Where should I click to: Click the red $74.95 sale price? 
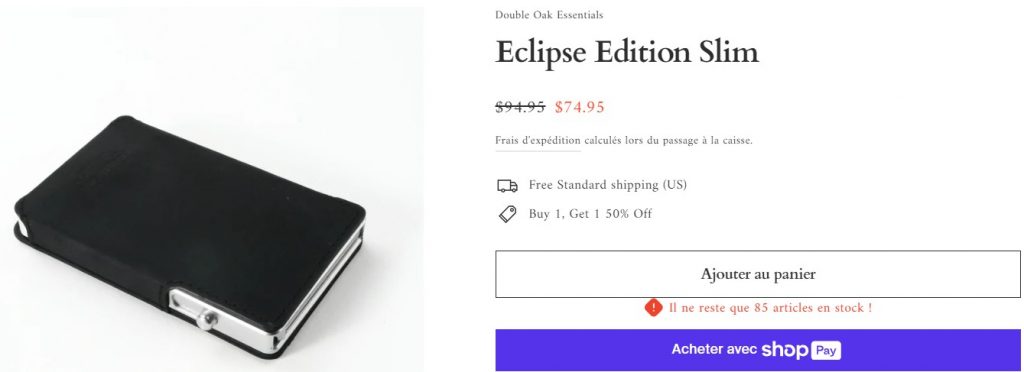tap(579, 107)
